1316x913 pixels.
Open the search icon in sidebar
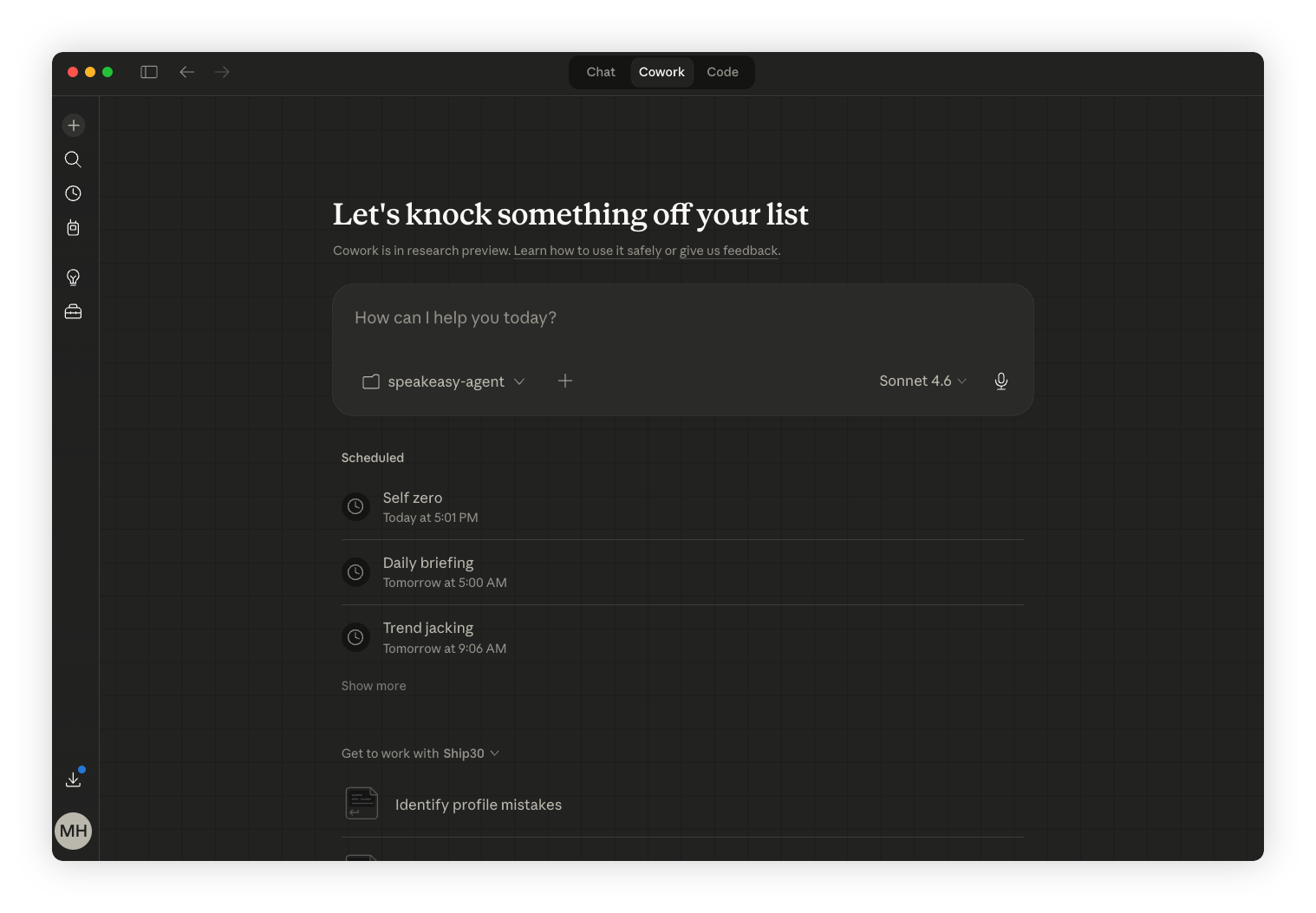74,160
